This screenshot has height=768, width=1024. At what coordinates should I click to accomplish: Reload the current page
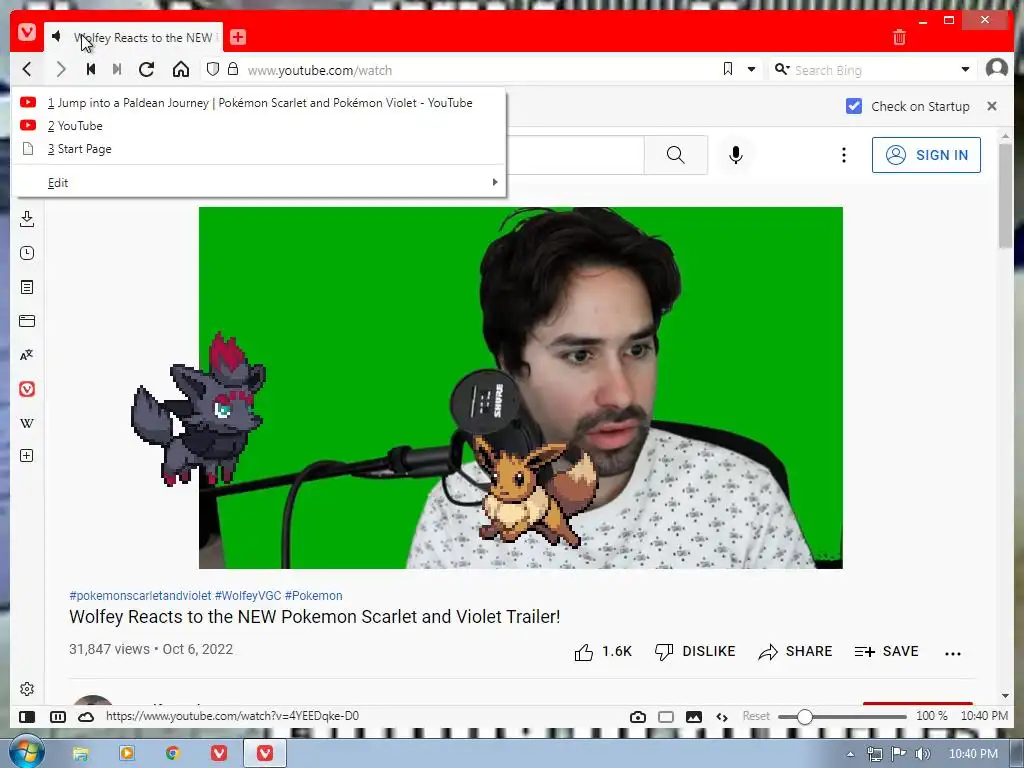(x=147, y=69)
